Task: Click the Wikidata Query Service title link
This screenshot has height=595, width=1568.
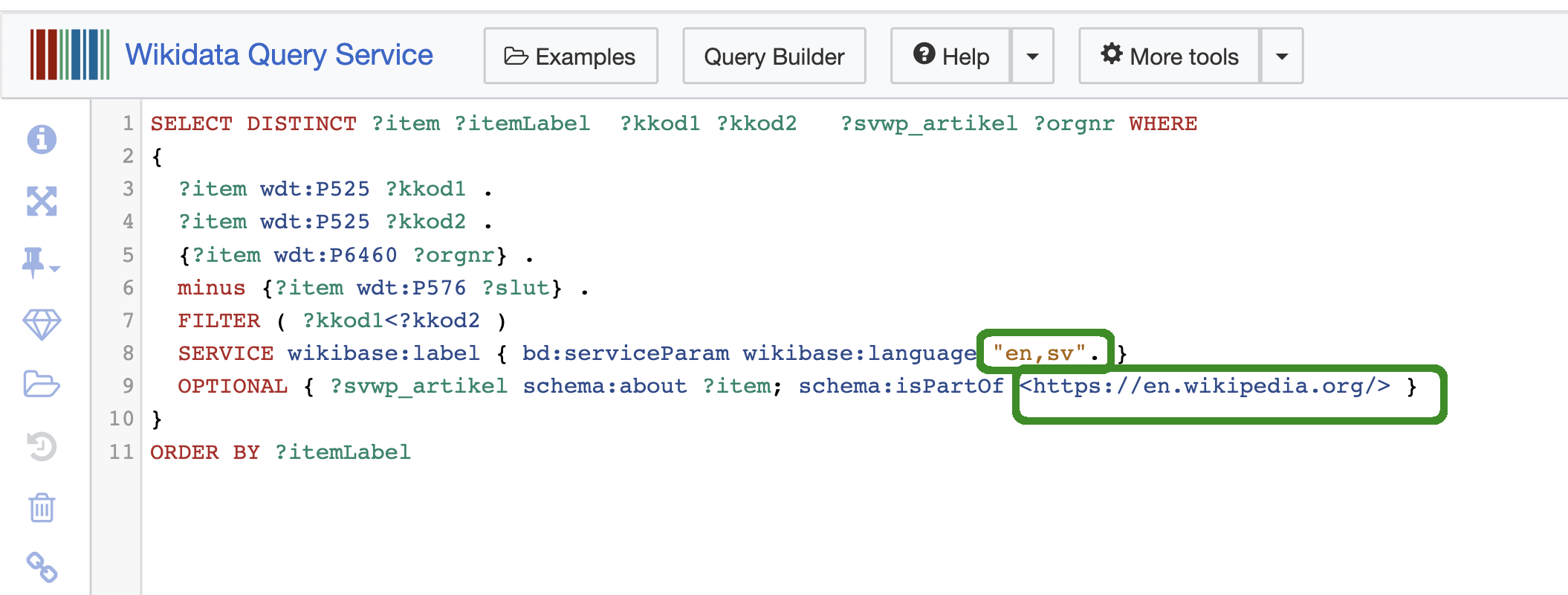Action: pos(279,55)
